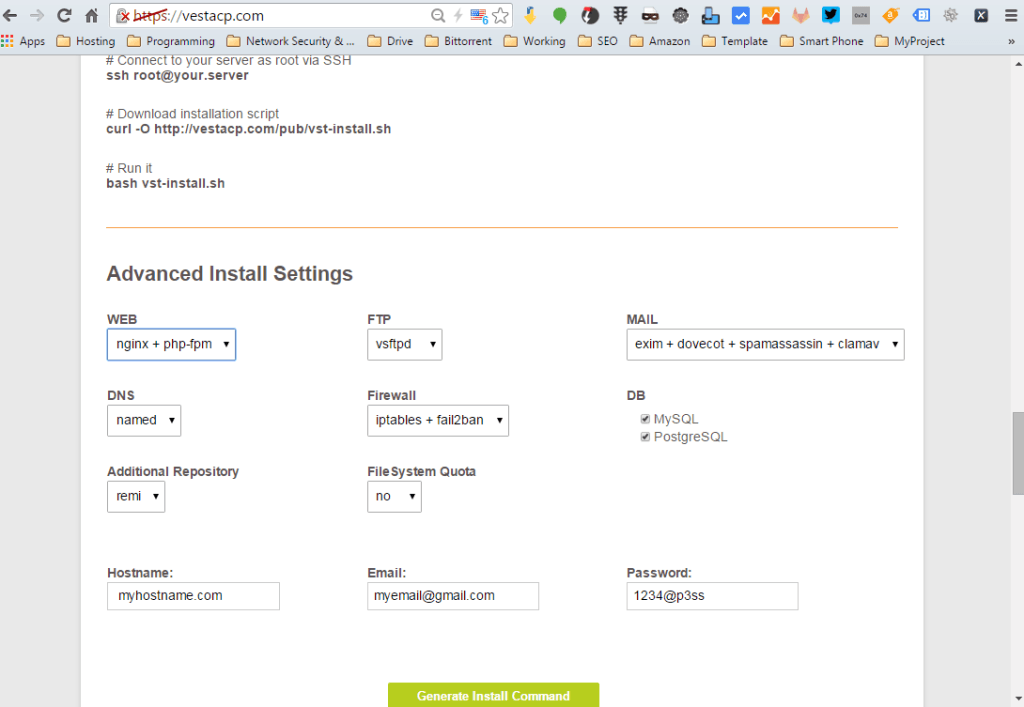Click the scrollbar down arrow

pos(1018,699)
